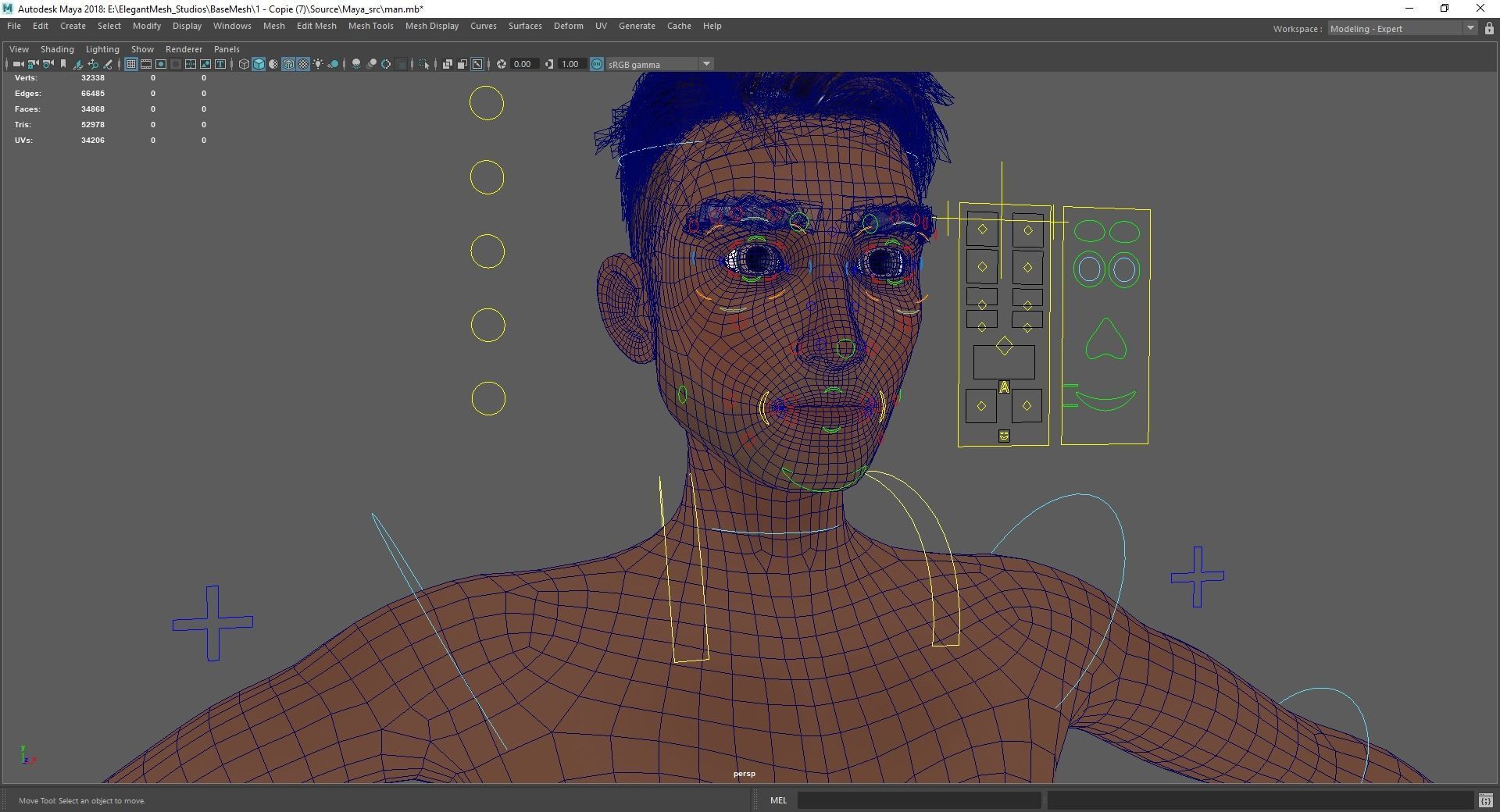Screen dimensions: 1500x812
Task: Click the Use All Lights bulb icon
Action: [318, 64]
